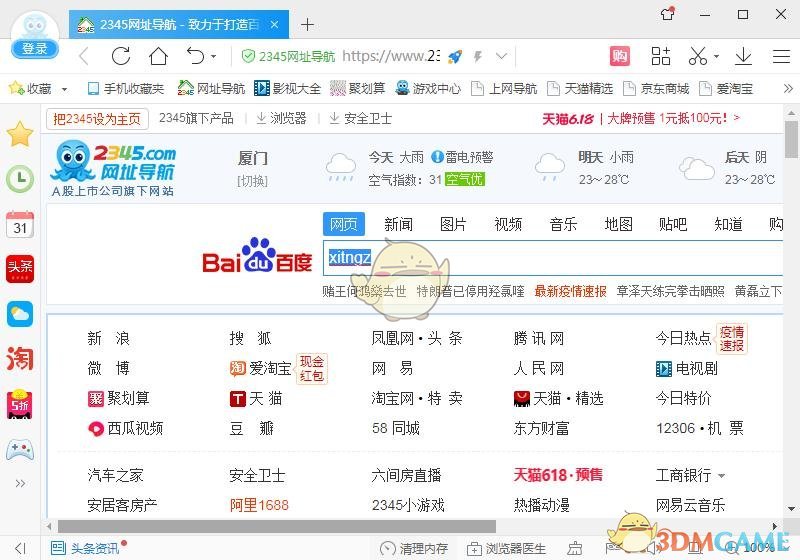800x560 pixels.
Task: Expand the screenshot tool dropdown arrow
Action: pos(716,57)
